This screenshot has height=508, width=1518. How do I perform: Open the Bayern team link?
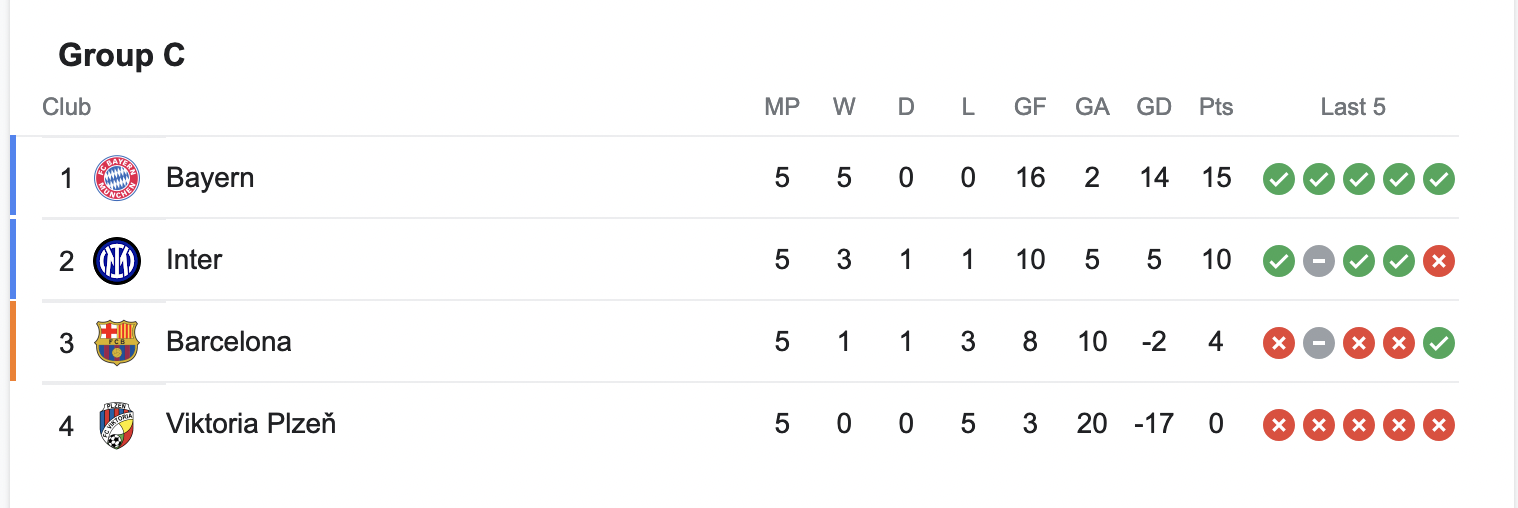[x=210, y=178]
